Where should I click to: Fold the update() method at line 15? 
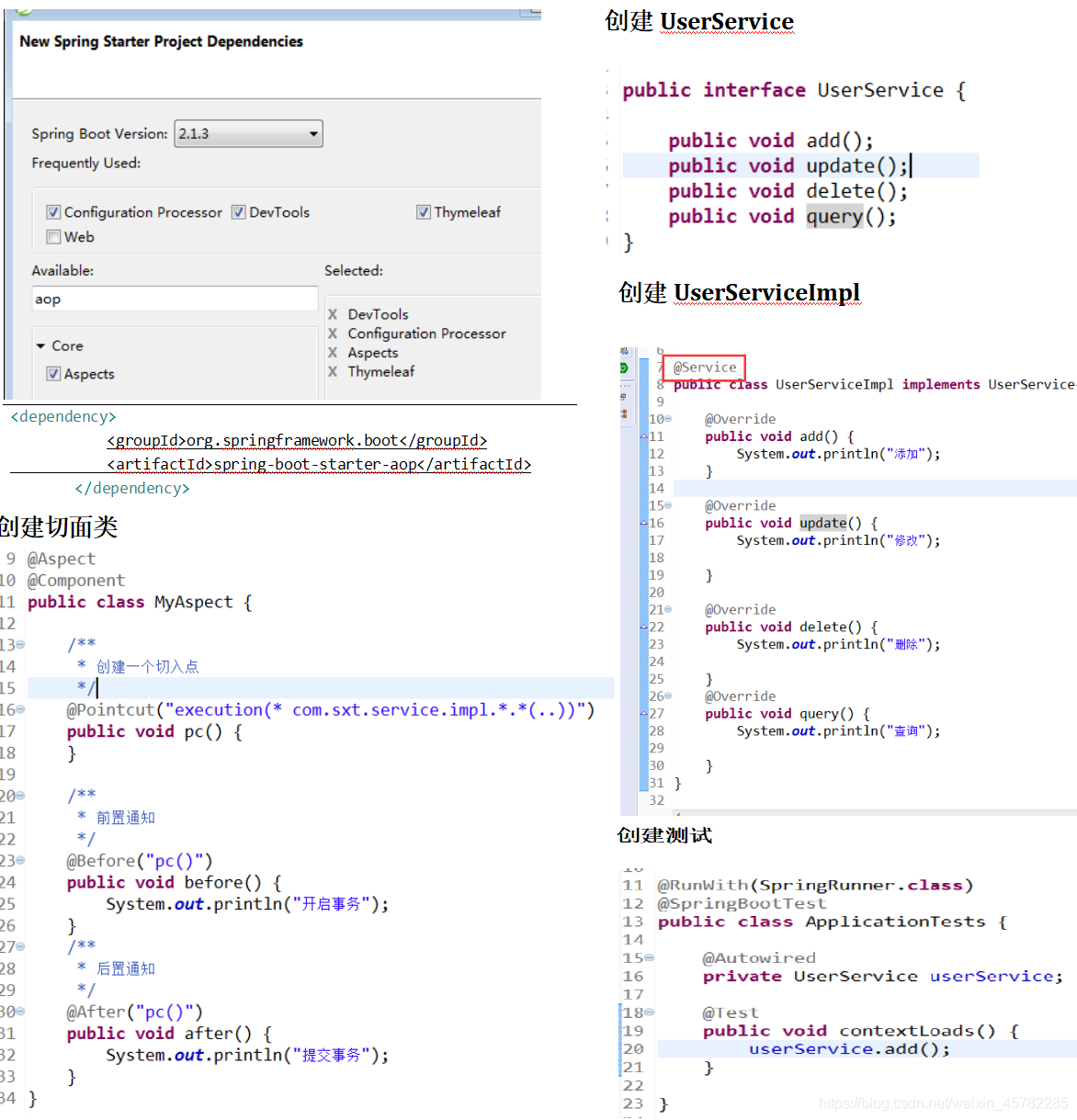click(x=668, y=505)
